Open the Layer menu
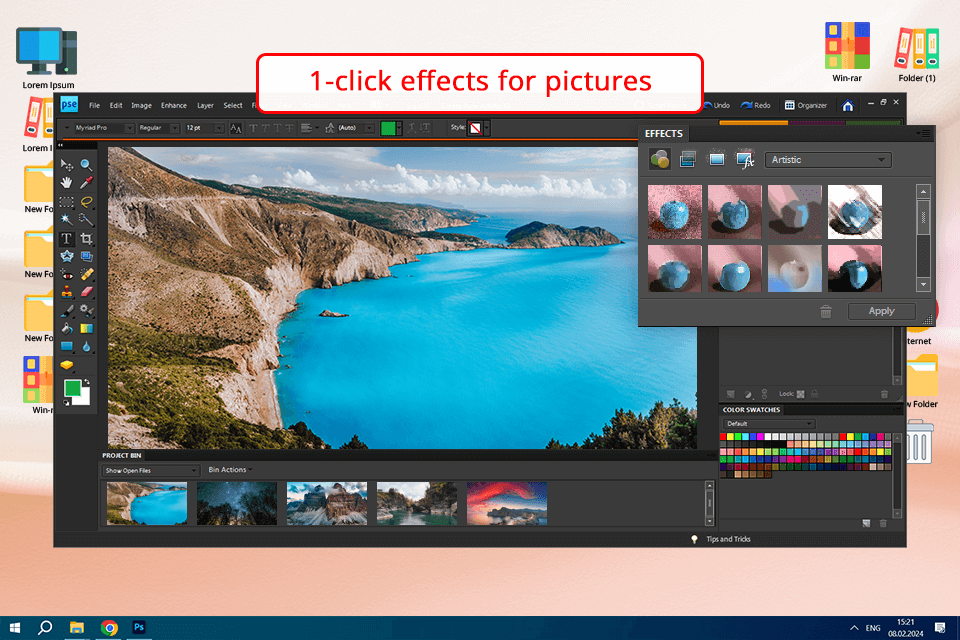This screenshot has height=640, width=960. pos(205,105)
